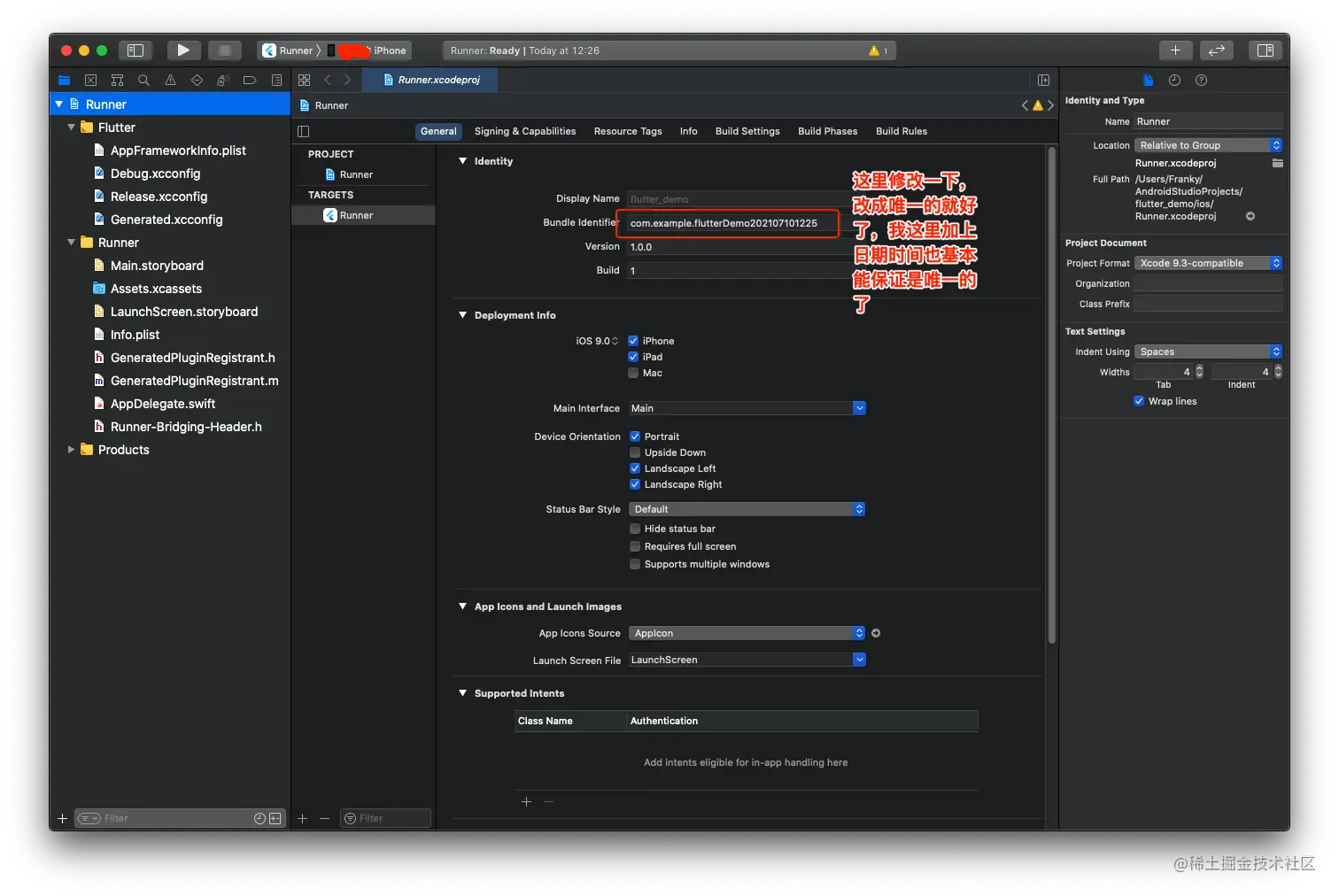Choose project location with folder icon
Image resolution: width=1339 pixels, height=896 pixels.
click(1277, 163)
